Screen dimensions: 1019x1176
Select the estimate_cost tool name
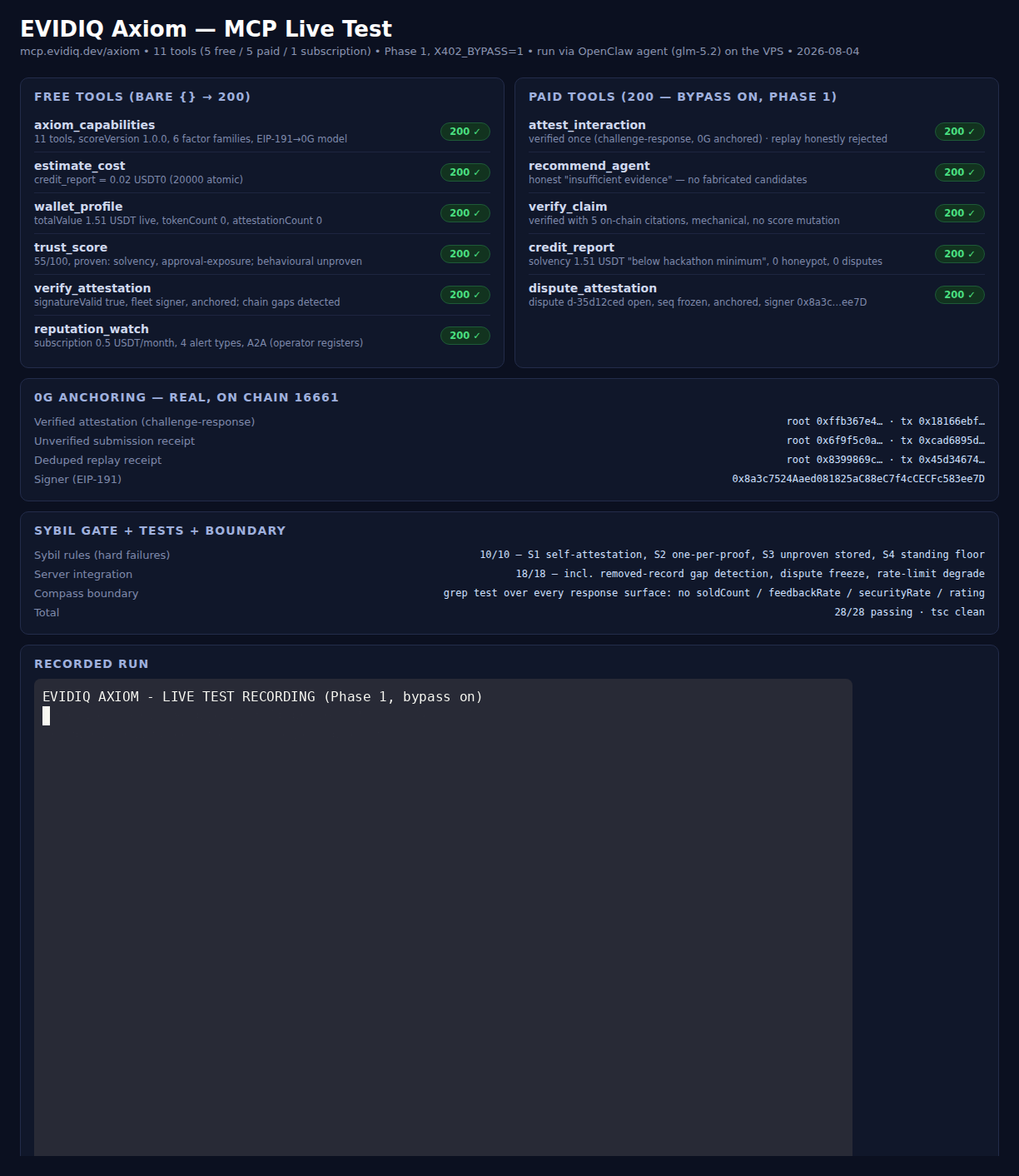point(79,166)
